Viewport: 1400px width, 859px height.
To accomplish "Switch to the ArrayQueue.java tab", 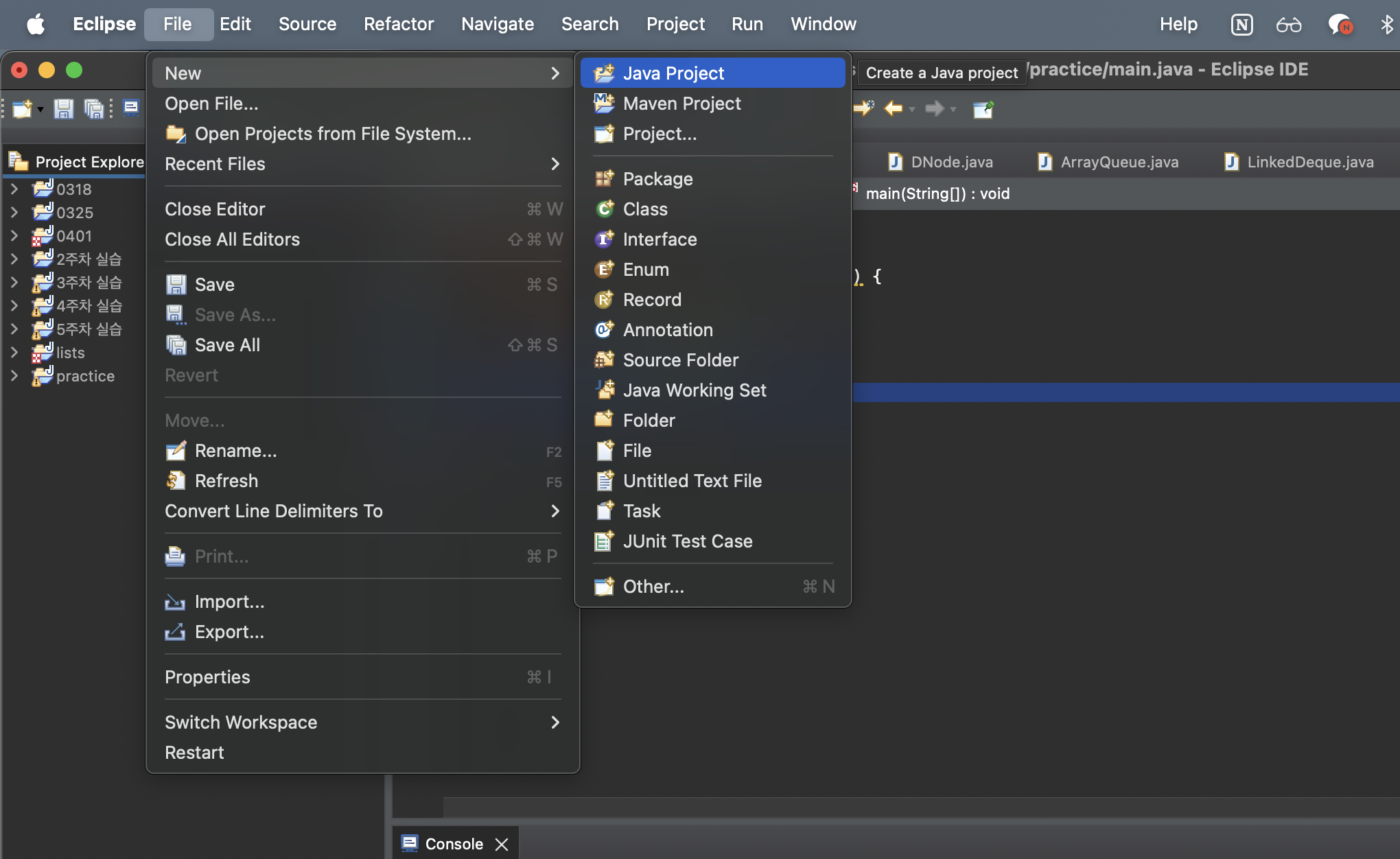I will tap(1119, 162).
